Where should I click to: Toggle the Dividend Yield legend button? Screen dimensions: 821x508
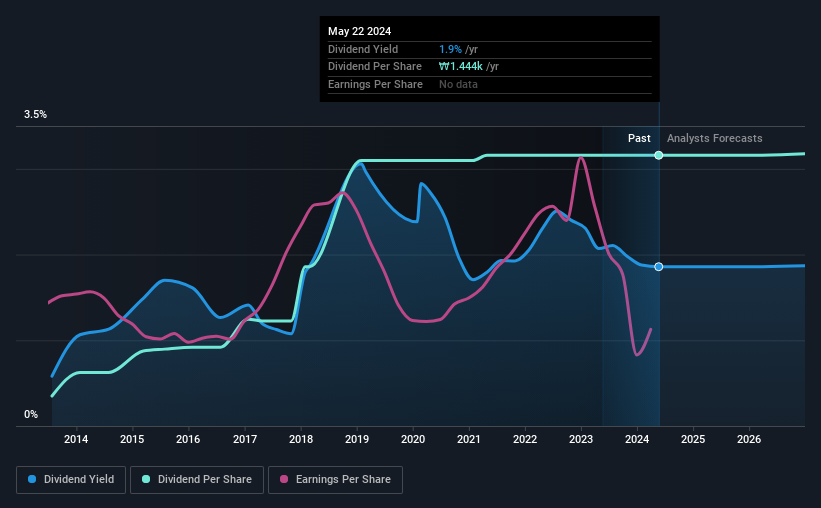tap(71, 480)
